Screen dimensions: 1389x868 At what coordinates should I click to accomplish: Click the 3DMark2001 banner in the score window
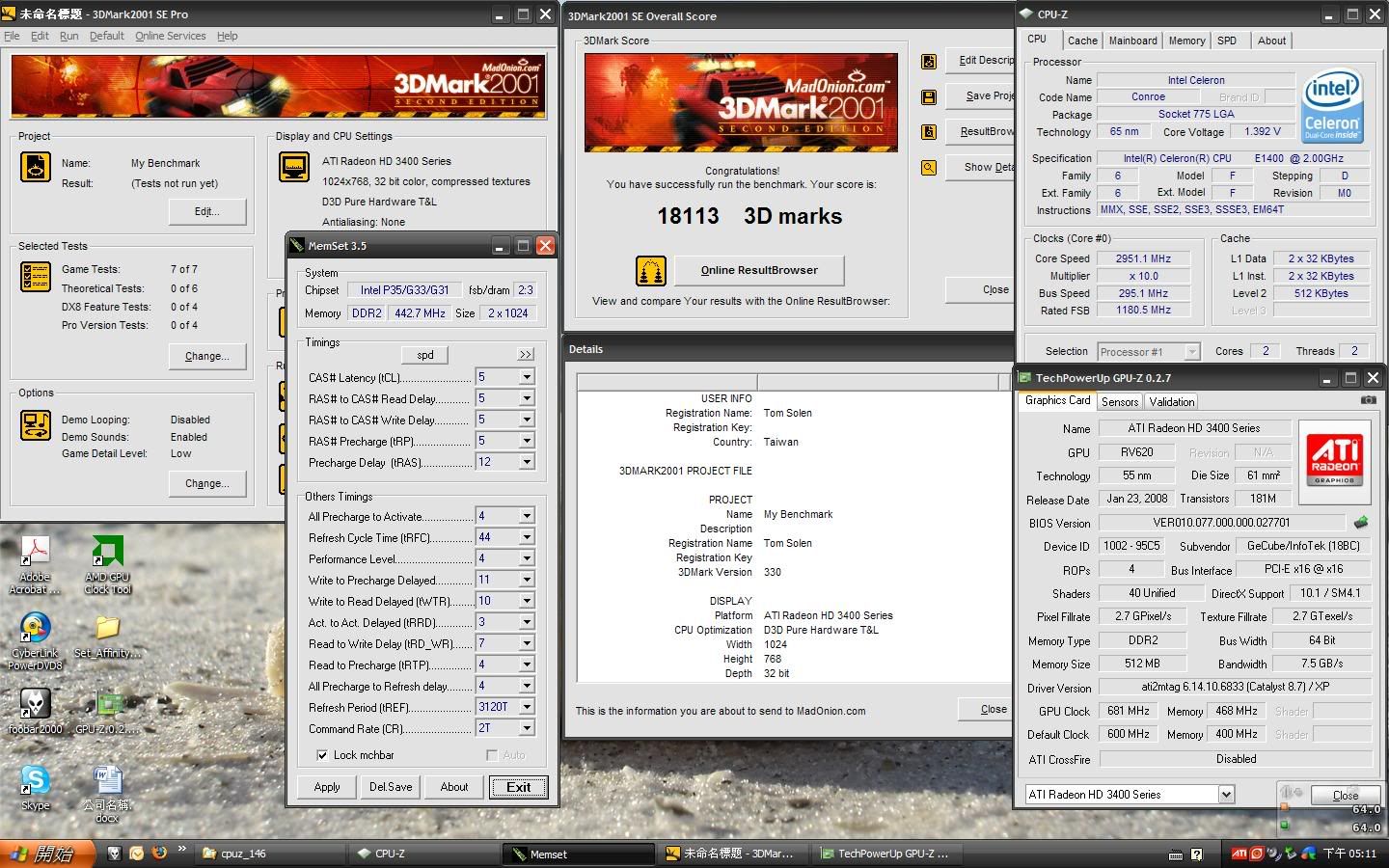pyautogui.click(x=741, y=102)
